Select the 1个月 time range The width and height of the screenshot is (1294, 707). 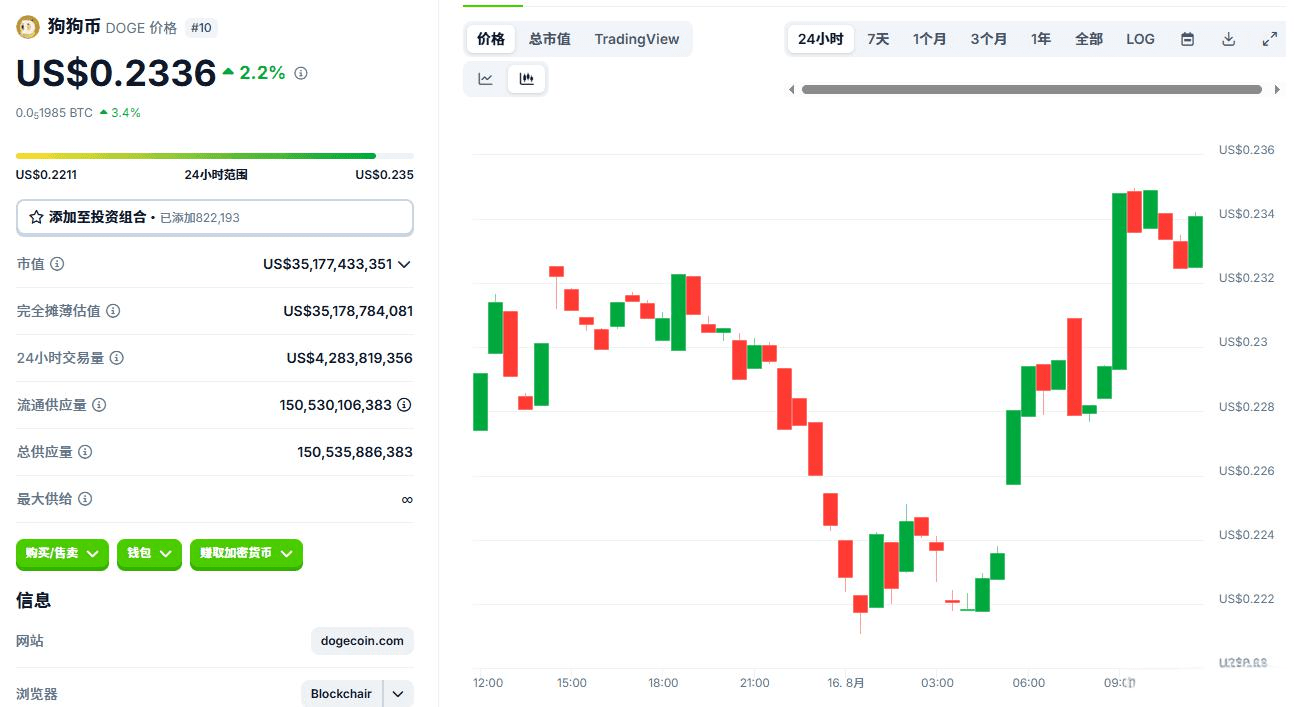click(x=929, y=39)
